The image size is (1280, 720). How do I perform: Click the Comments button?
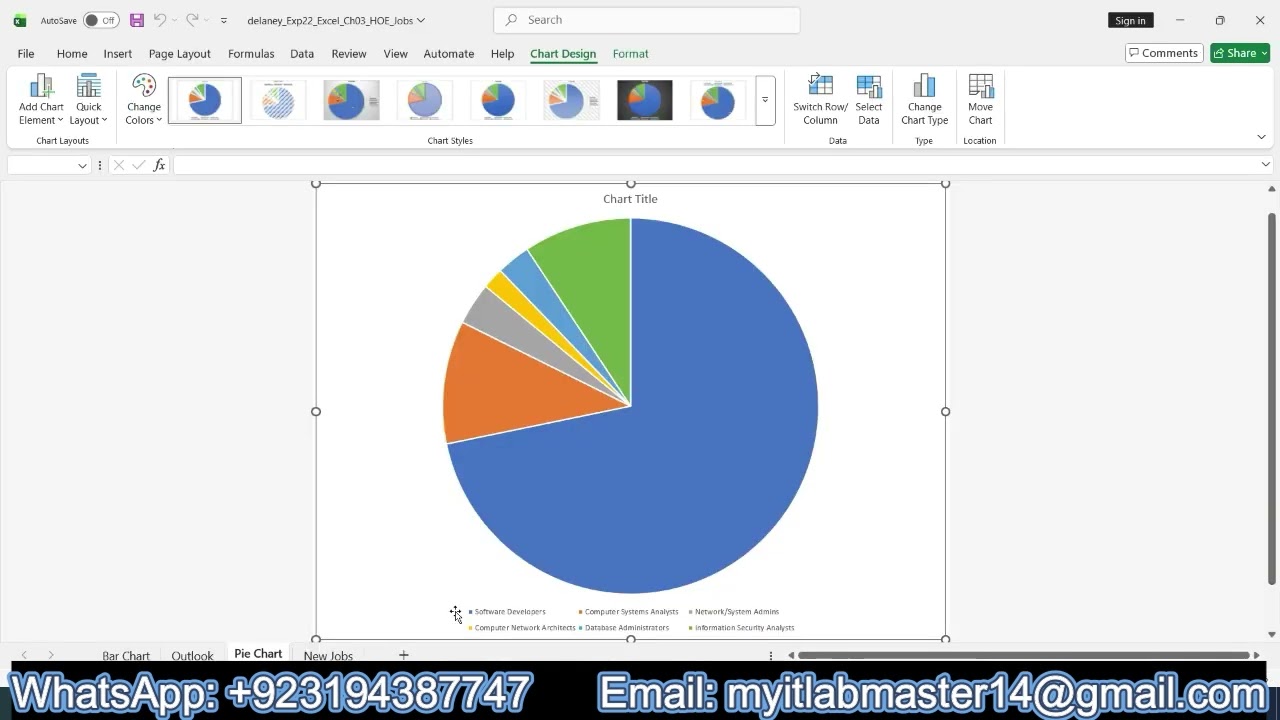click(1164, 53)
